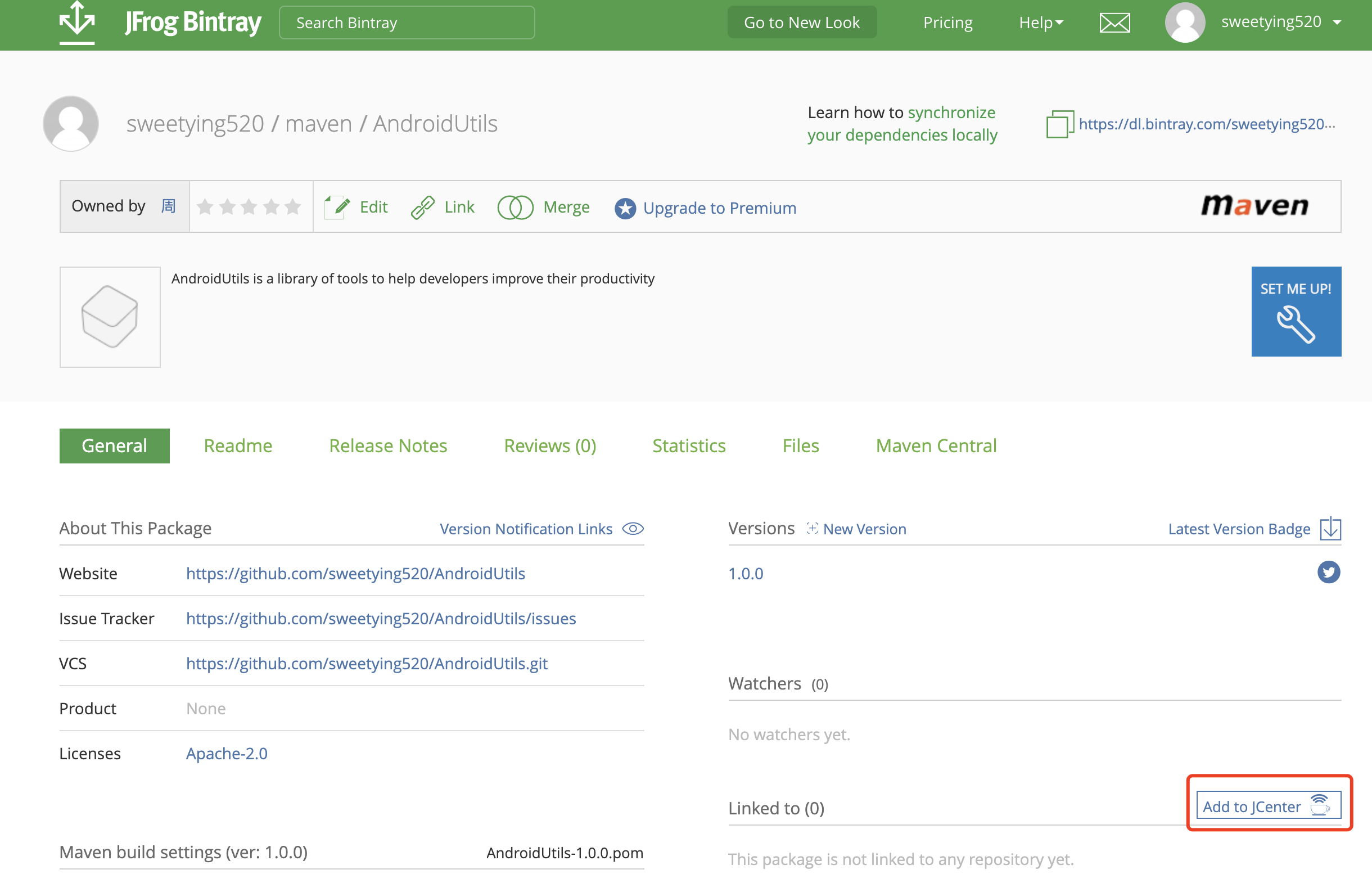Click the Link chain icon
This screenshot has height=874, width=1372.
point(423,207)
